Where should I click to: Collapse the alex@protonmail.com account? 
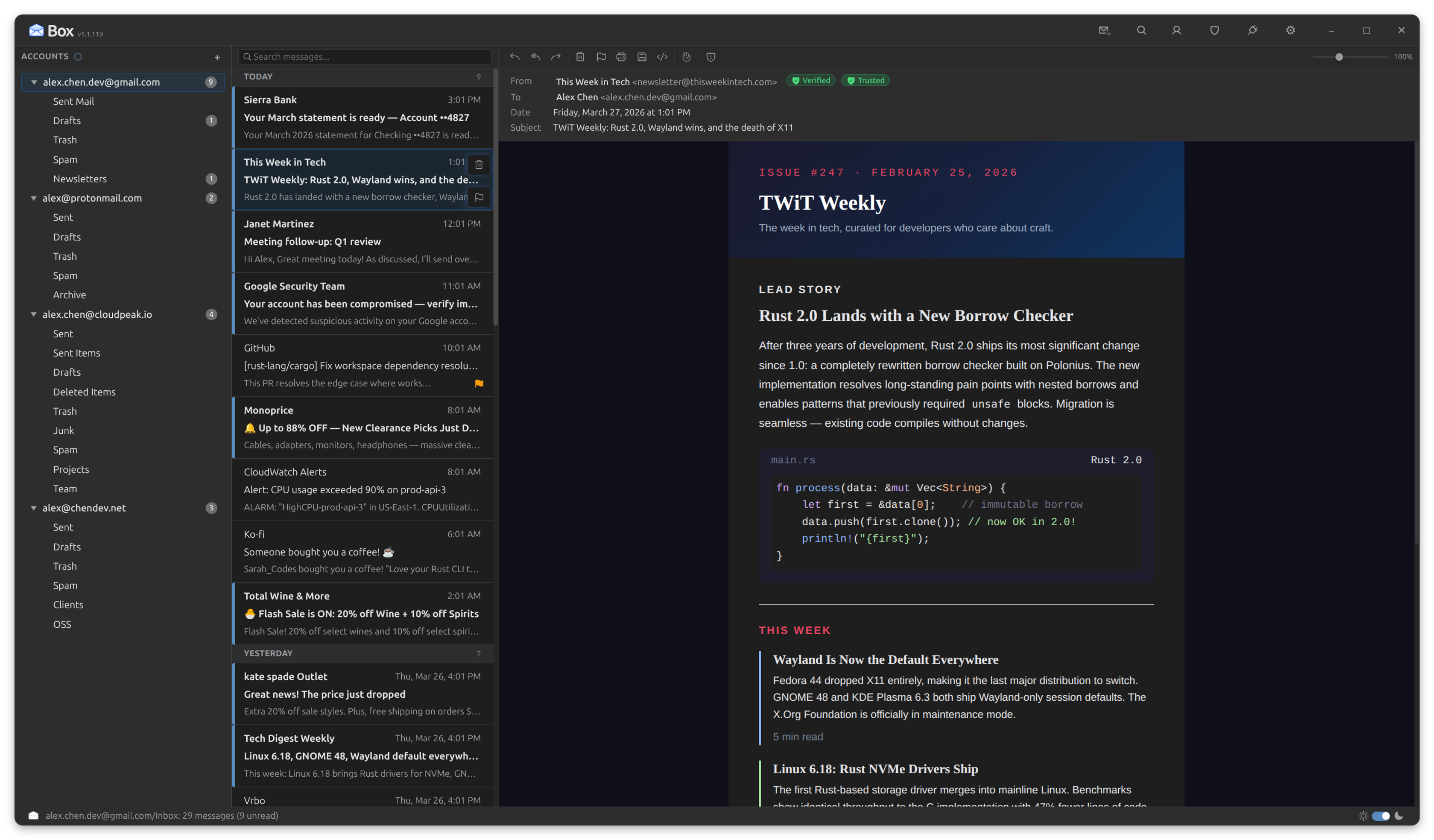click(x=35, y=198)
